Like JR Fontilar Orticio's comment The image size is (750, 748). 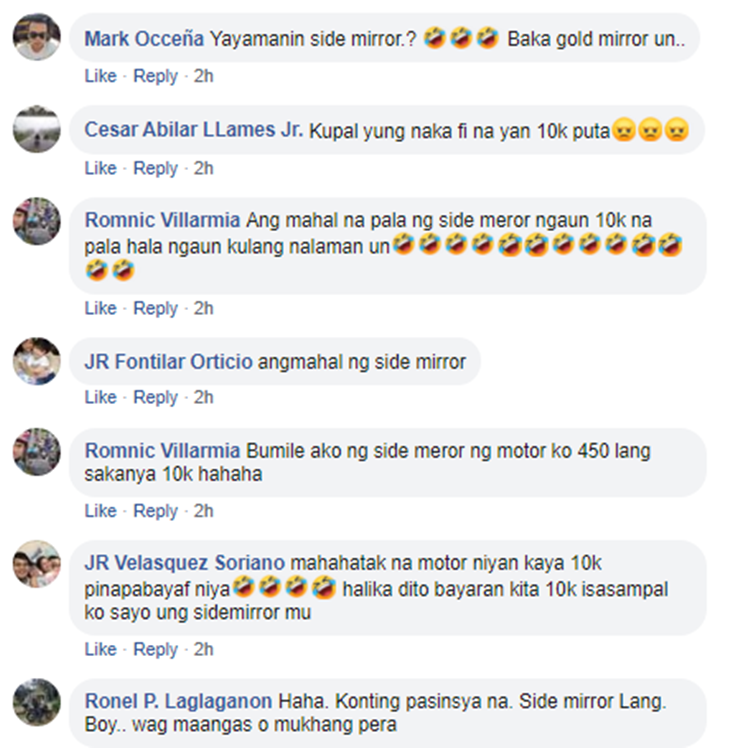100,397
